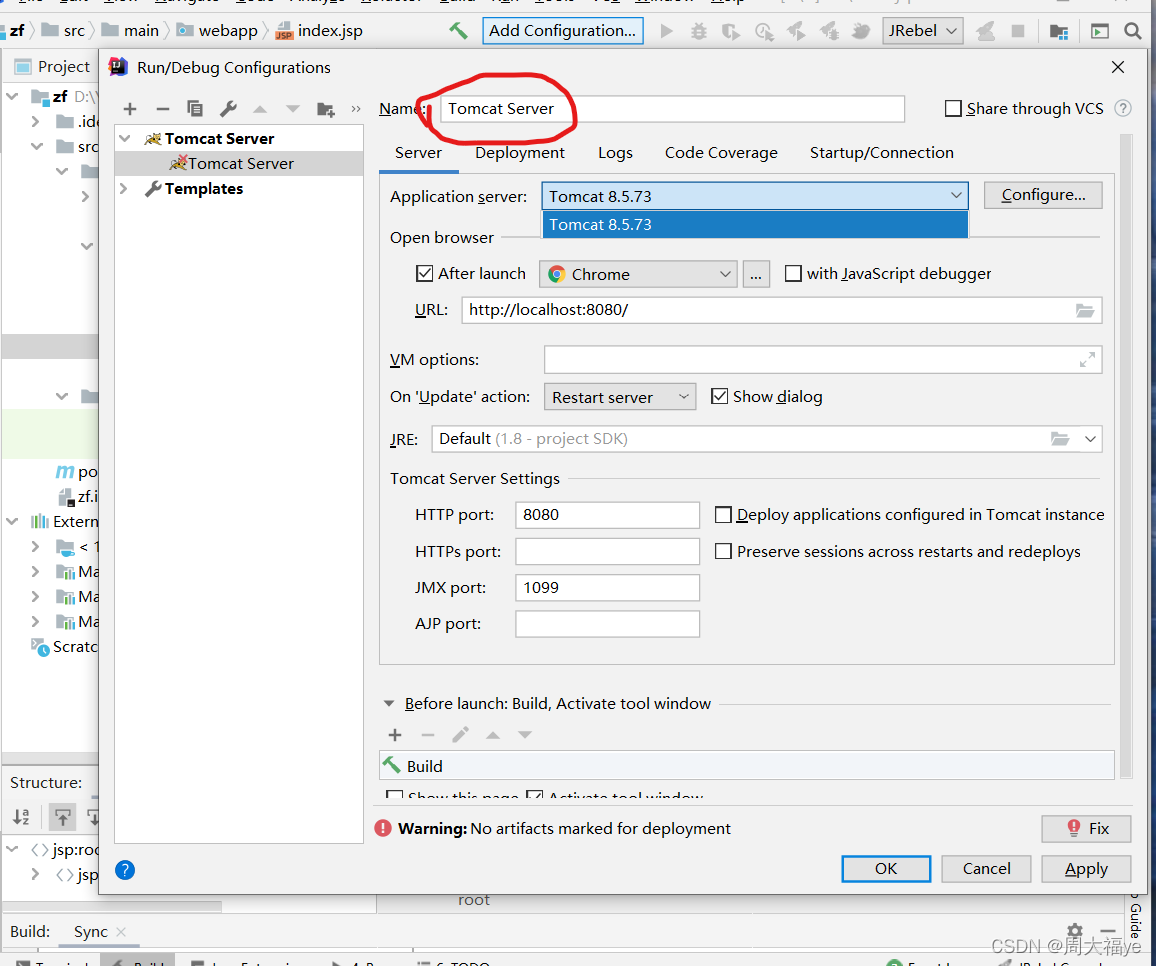Remove selected configuration with minus icon
Image resolution: width=1156 pixels, height=966 pixels.
click(x=163, y=109)
